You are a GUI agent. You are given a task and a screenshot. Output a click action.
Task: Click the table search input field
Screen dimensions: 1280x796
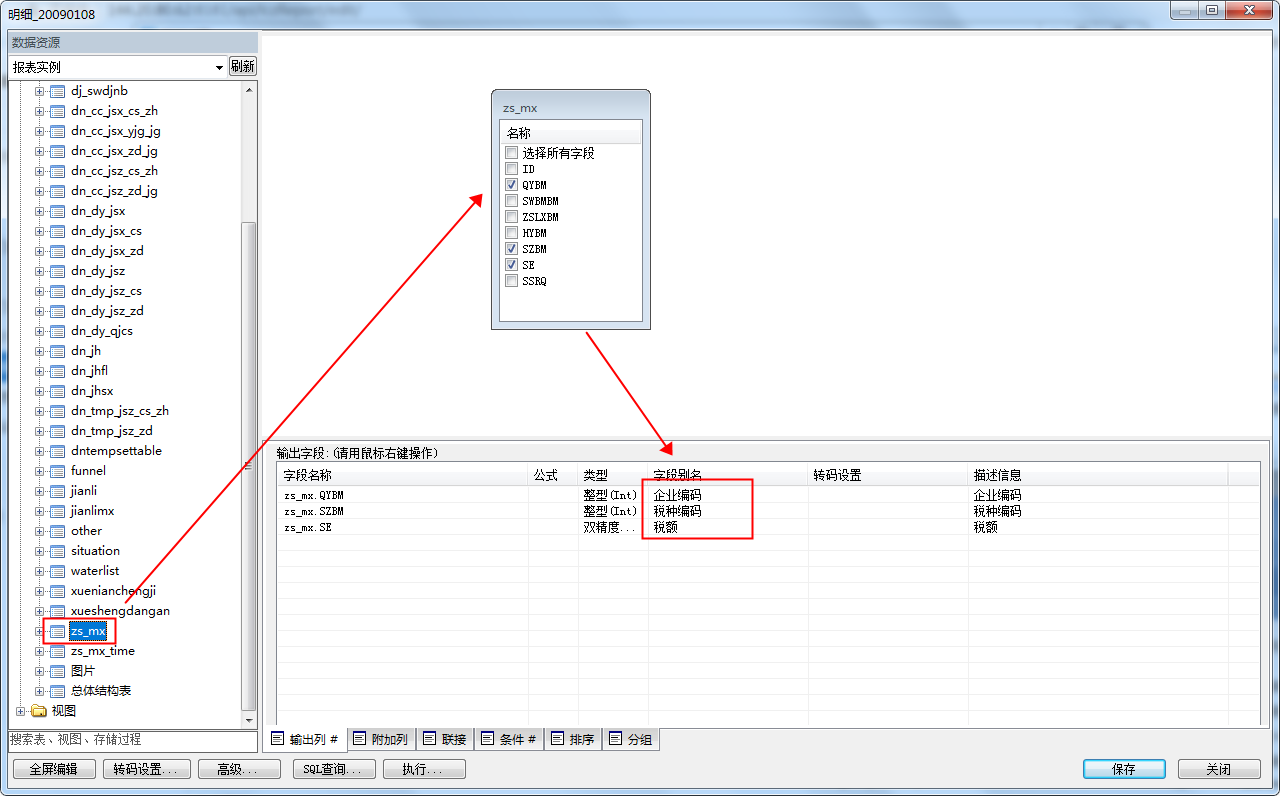pos(132,740)
